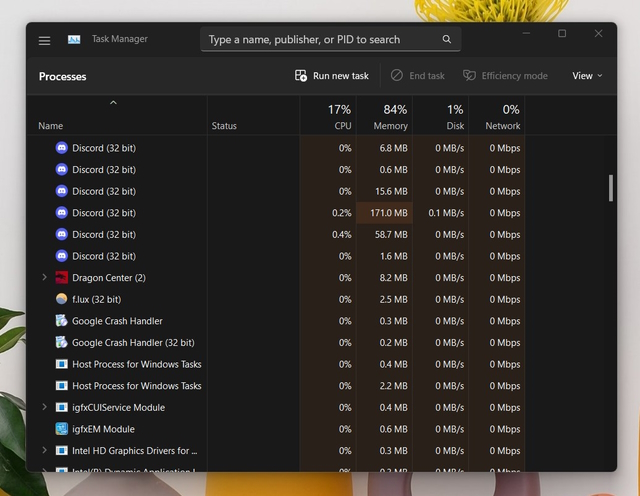Click the search magnifier icon
This screenshot has height=496, width=640.
[447, 39]
